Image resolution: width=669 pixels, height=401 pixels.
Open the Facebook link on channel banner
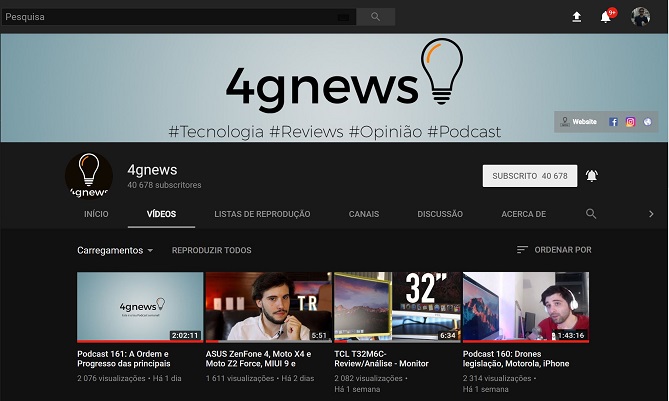[x=613, y=122]
